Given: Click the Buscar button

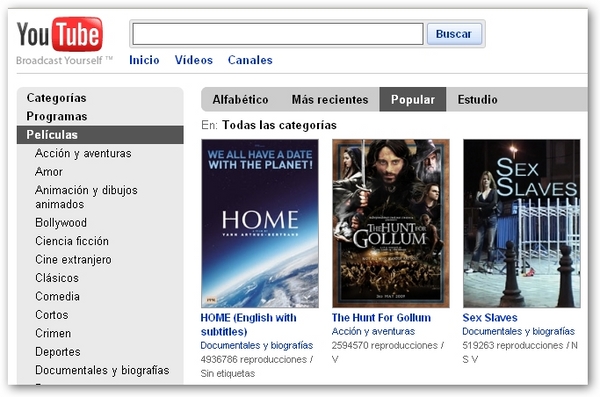Looking at the screenshot, I should (x=454, y=34).
